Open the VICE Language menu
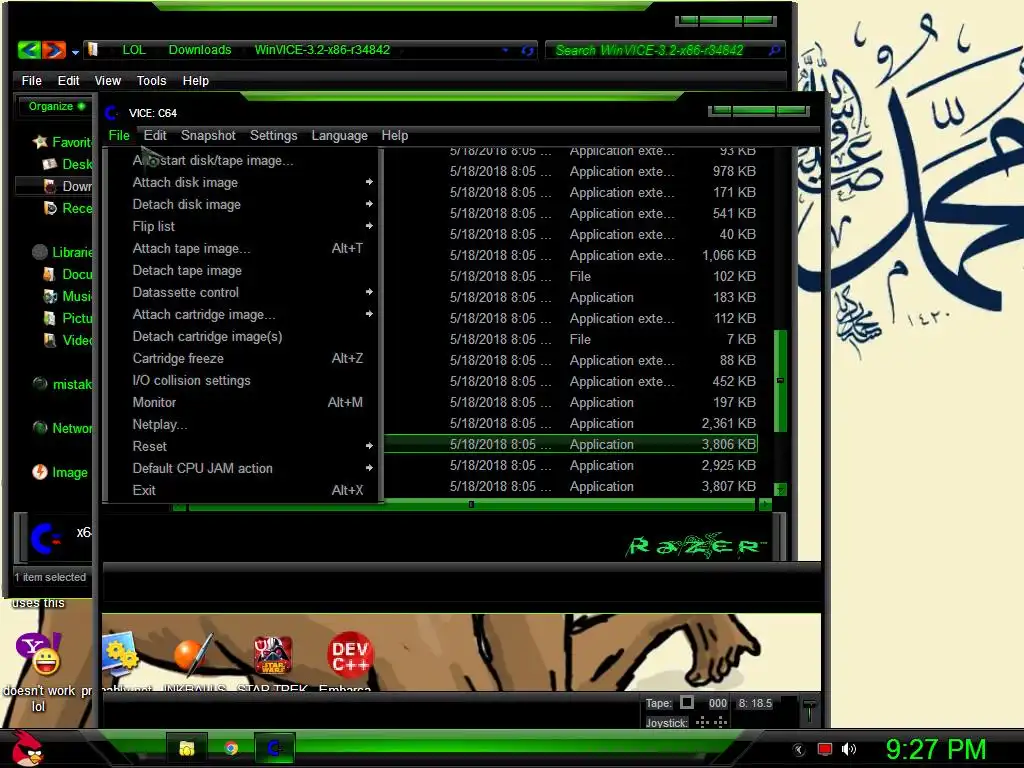The height and width of the screenshot is (768, 1024). coord(340,135)
